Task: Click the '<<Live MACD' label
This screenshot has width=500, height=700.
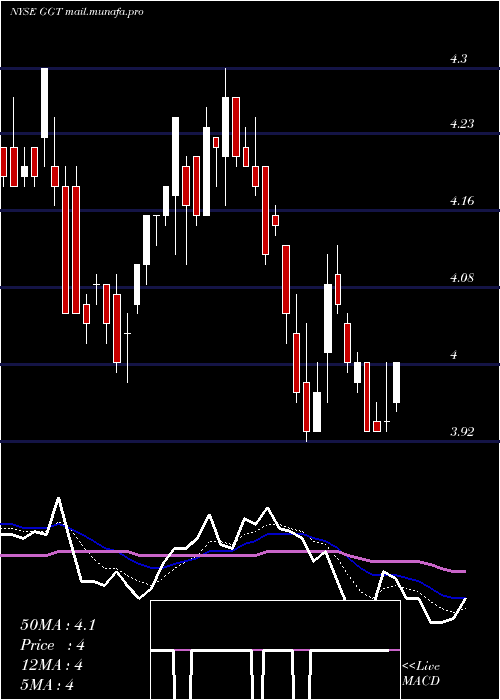Action: coord(421,674)
